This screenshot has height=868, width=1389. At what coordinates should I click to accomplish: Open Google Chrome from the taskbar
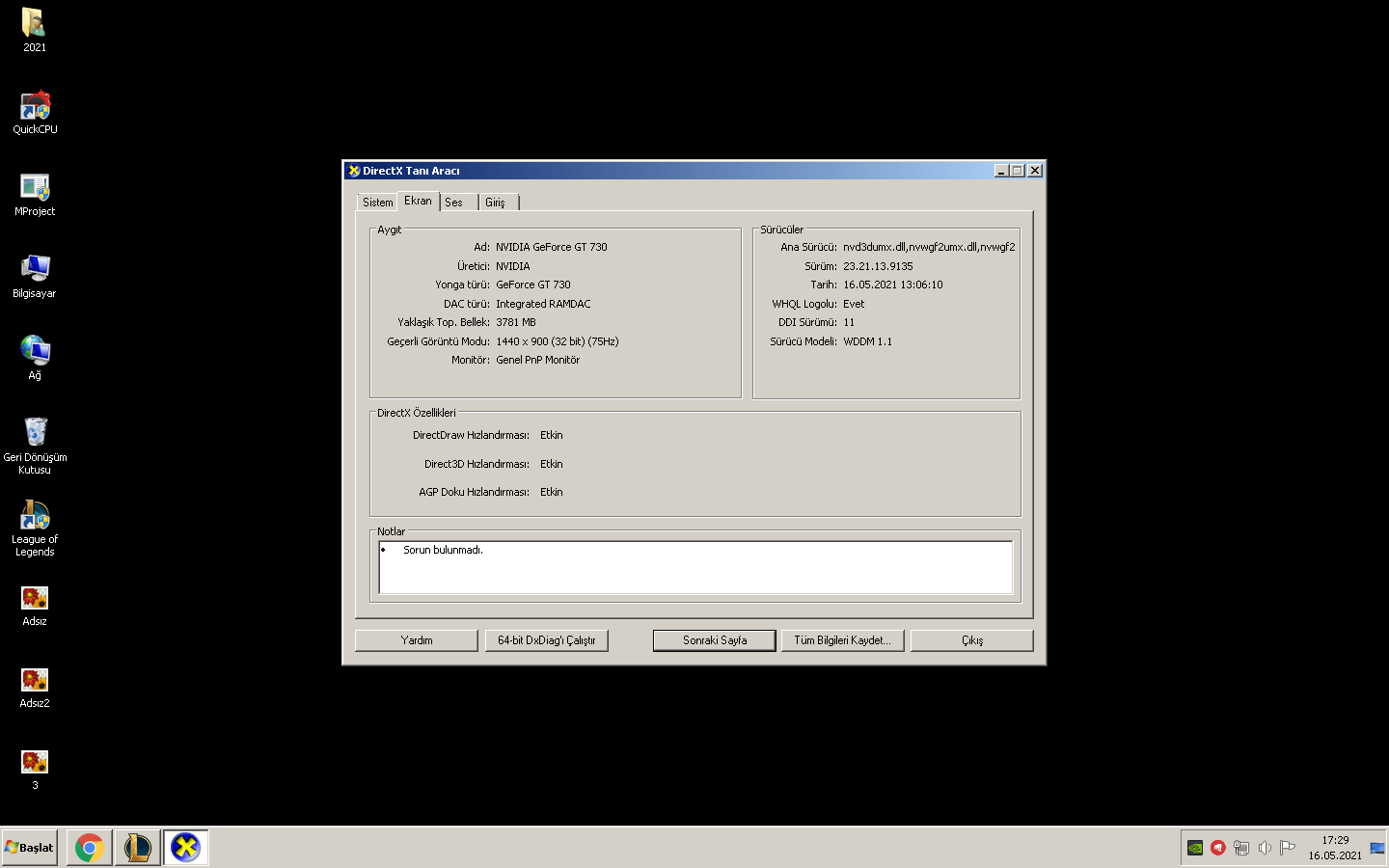(90, 848)
